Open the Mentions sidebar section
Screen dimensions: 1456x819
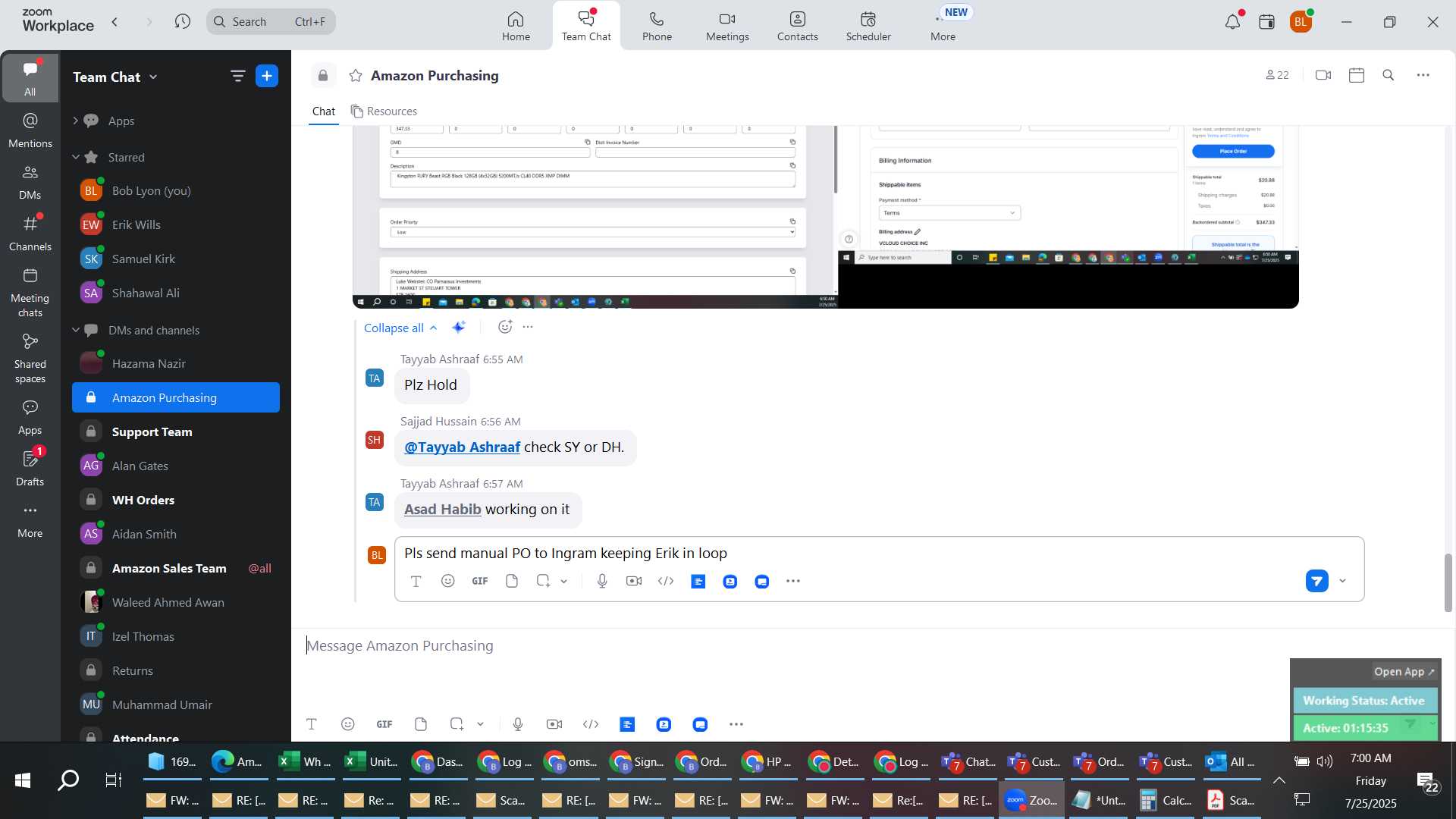pyautogui.click(x=30, y=130)
